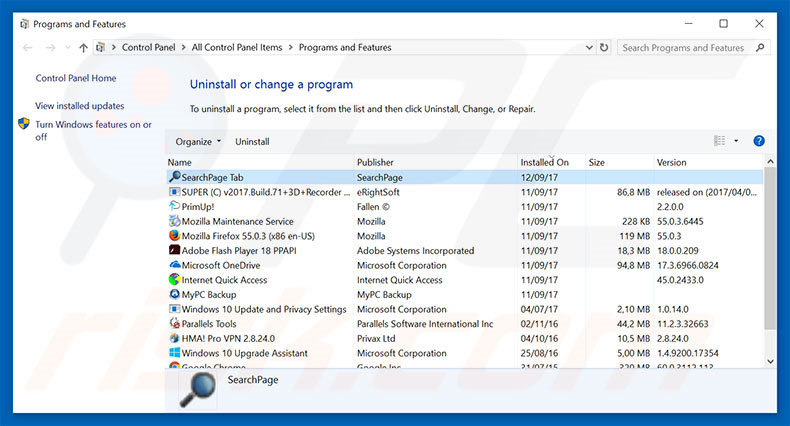Expand the view options dropdown arrow

(x=737, y=141)
